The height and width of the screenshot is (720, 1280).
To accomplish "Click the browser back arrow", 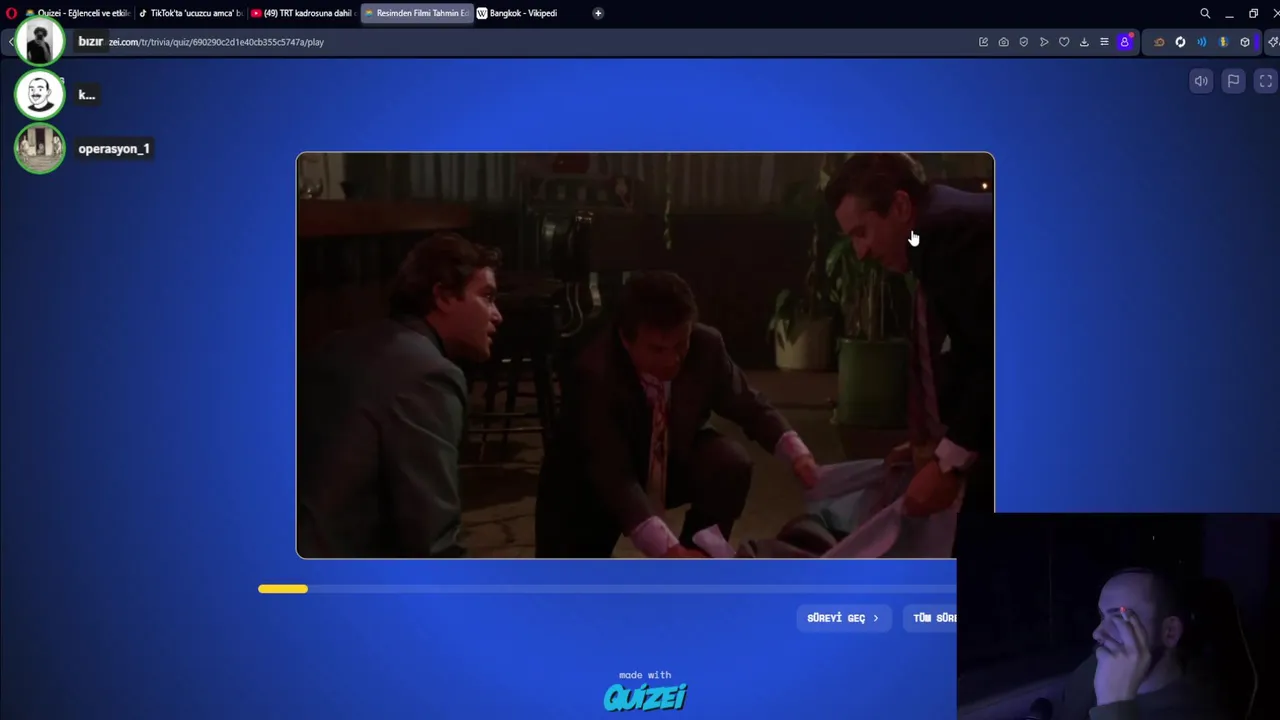I will tap(11, 42).
